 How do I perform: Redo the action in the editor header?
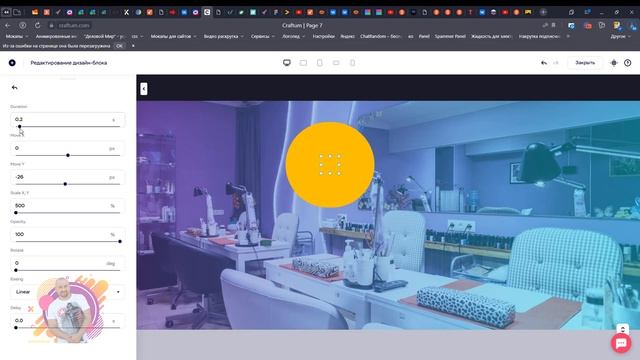tap(556, 63)
